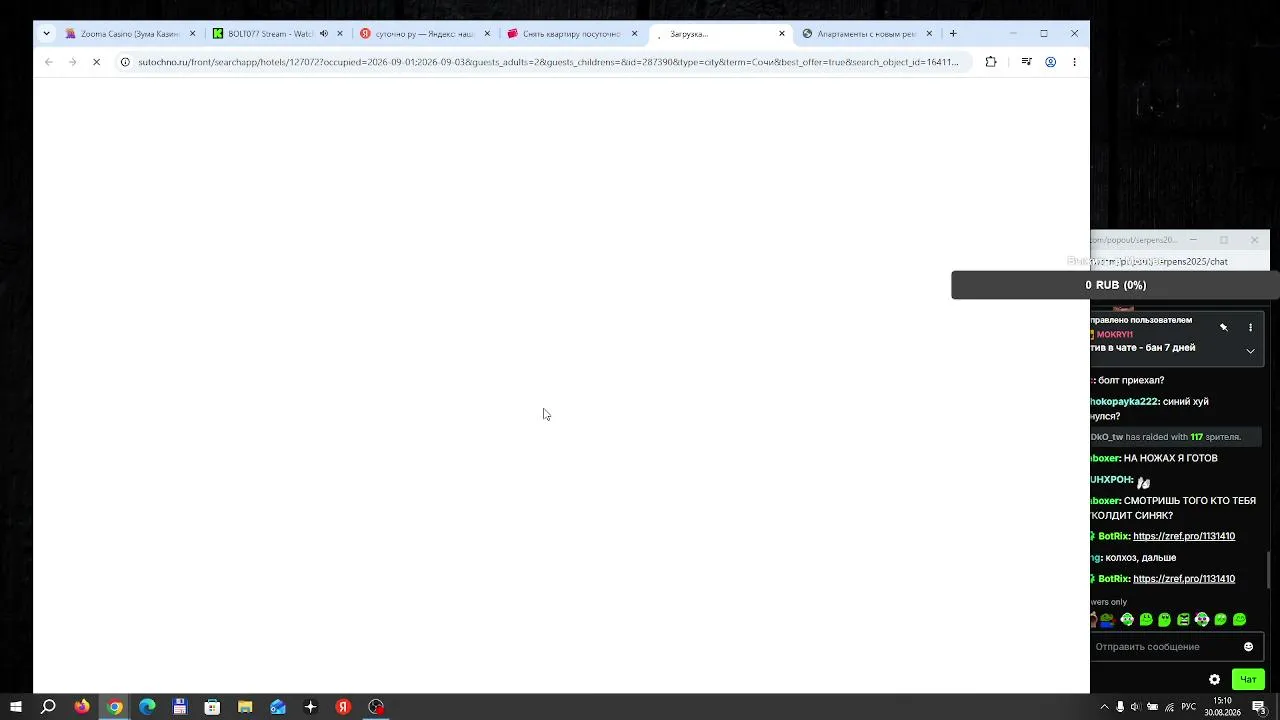The height and width of the screenshot is (720, 1280).
Task: Go forward in browser history
Action: tap(73, 62)
